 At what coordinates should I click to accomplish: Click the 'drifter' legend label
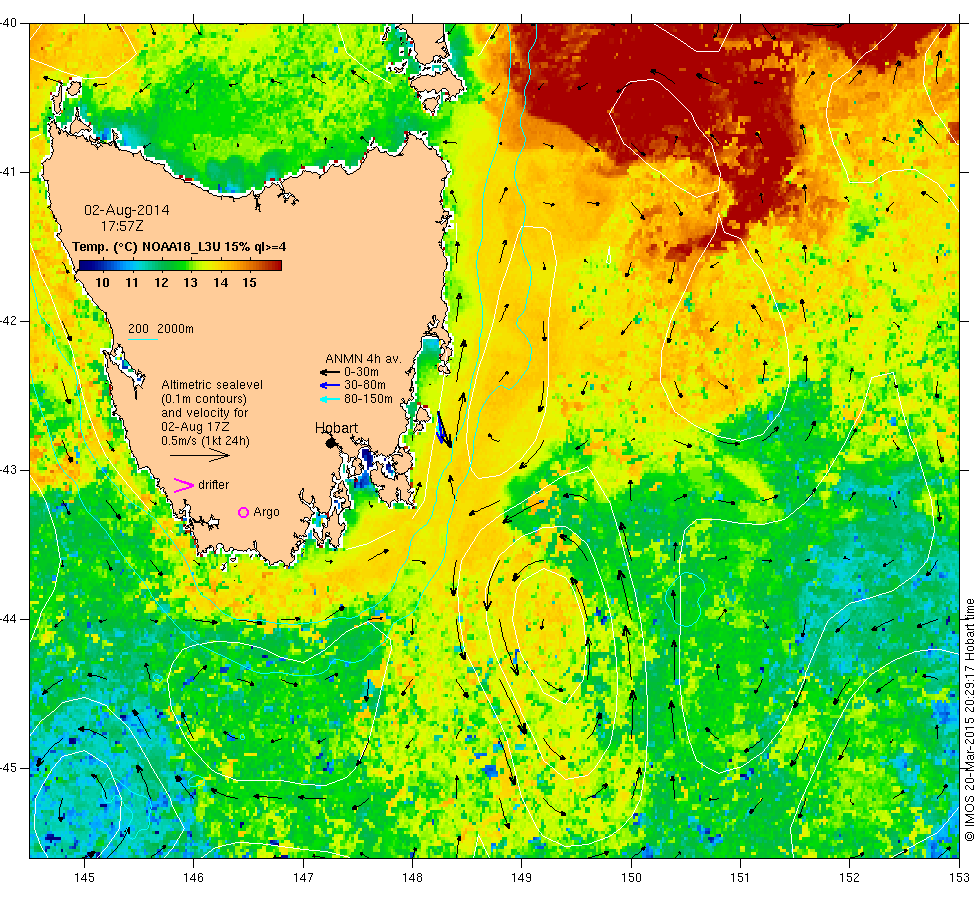point(213,485)
